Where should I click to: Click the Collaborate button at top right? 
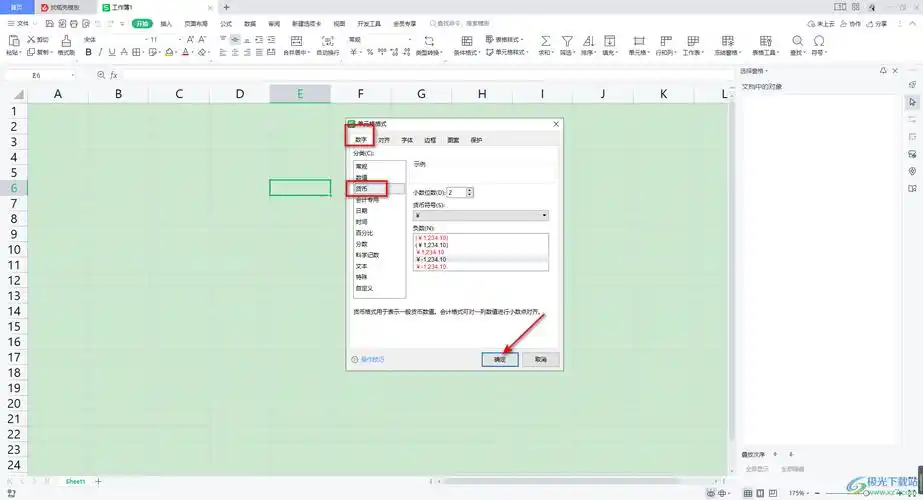[x=850, y=24]
